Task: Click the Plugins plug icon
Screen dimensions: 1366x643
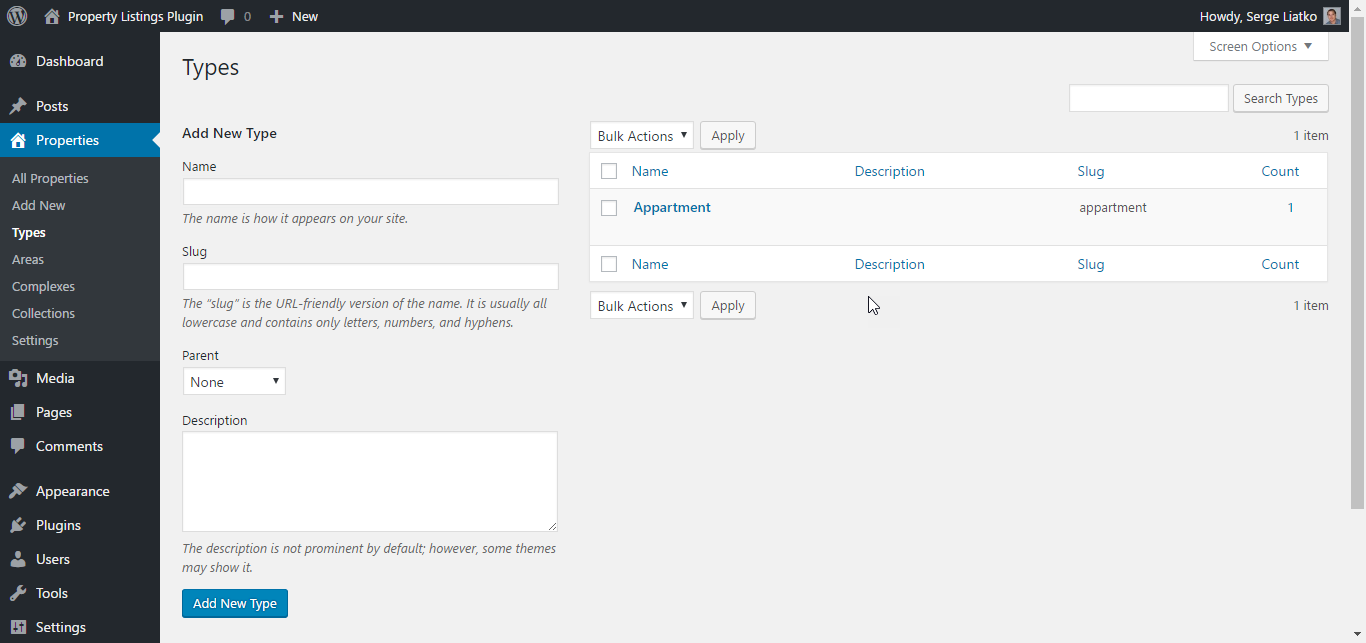Action: 18,525
